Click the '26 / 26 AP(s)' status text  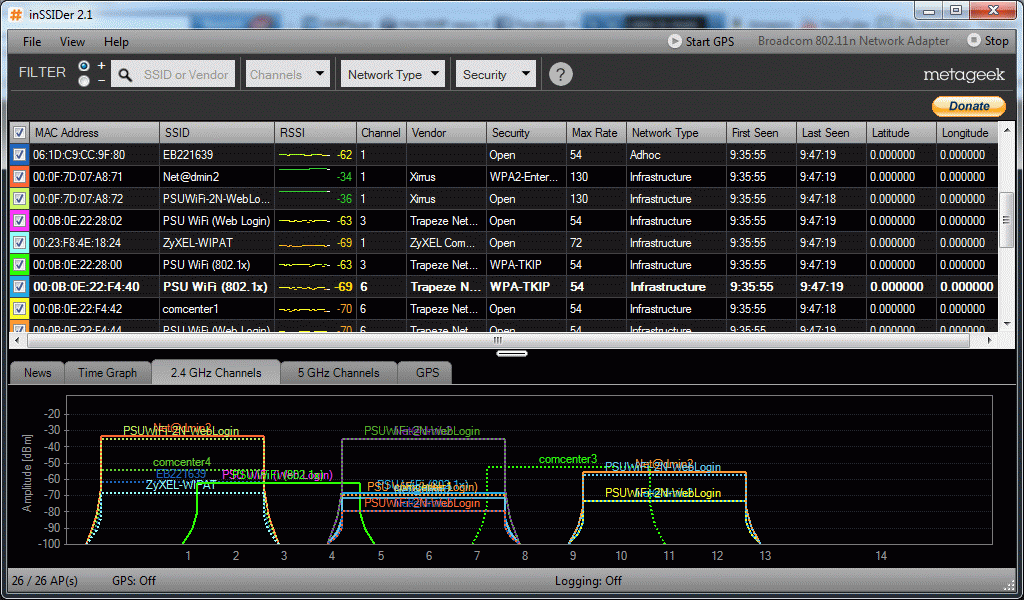[x=44, y=580]
